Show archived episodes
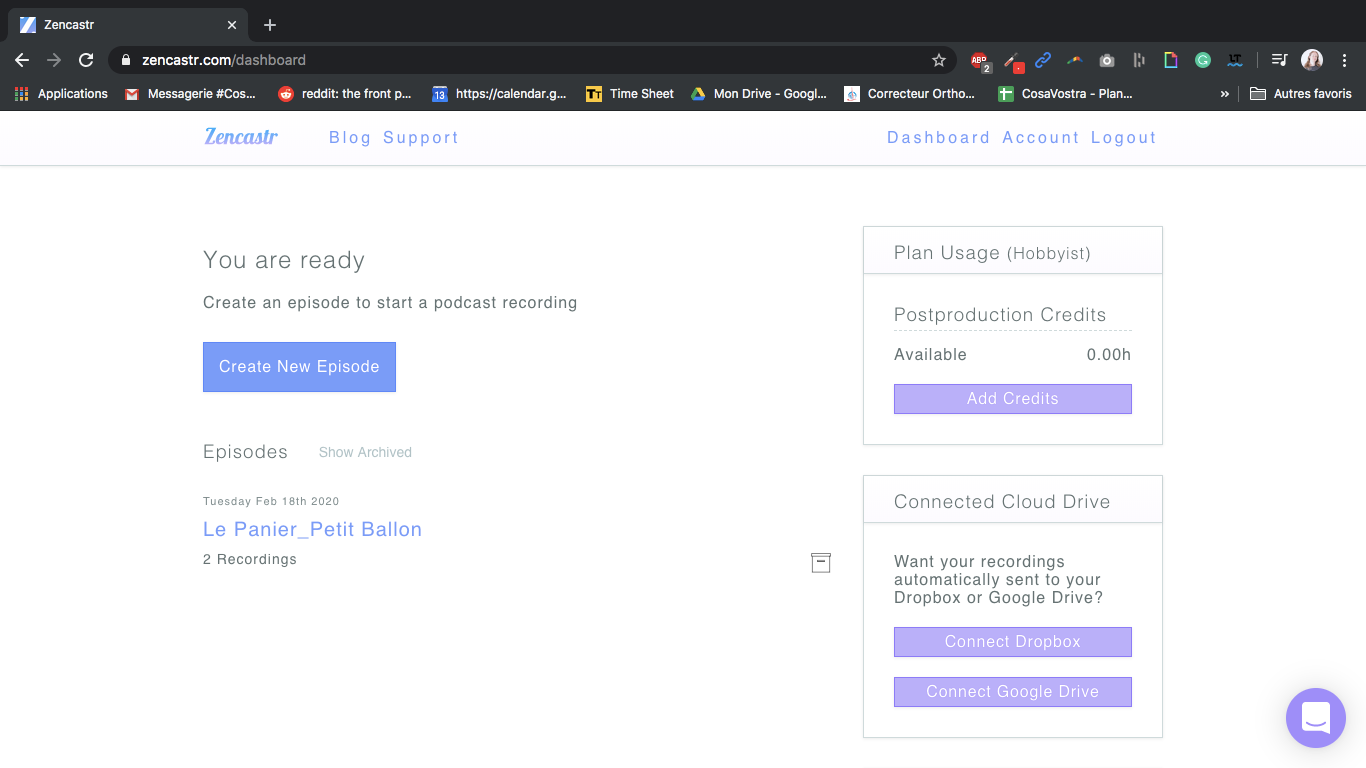 [x=365, y=452]
